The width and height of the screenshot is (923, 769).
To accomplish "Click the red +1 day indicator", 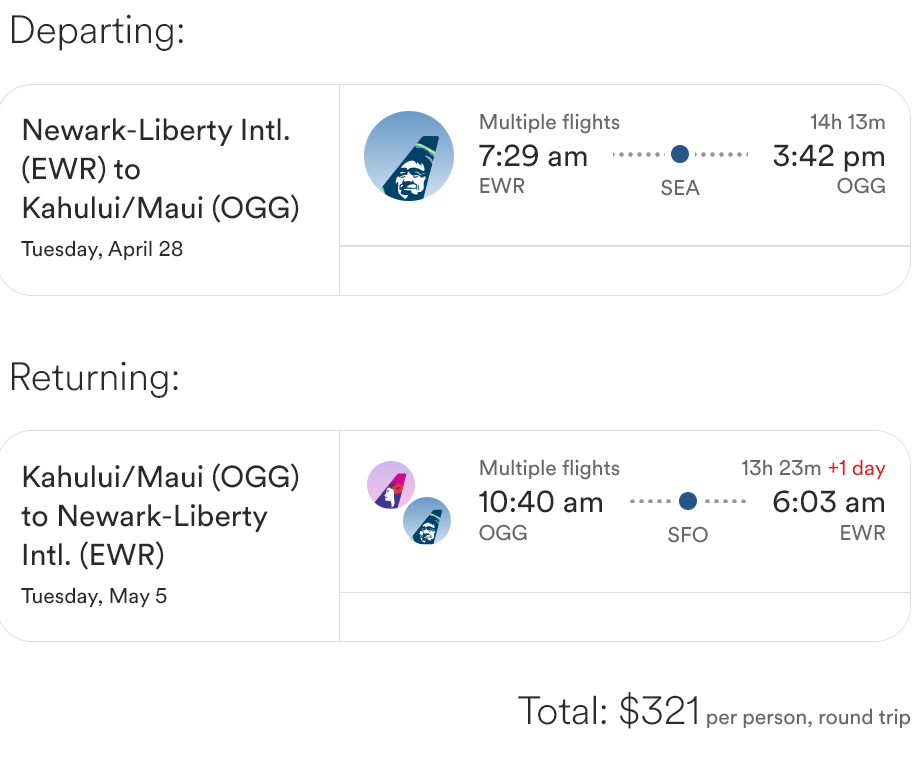I will pos(856,468).
